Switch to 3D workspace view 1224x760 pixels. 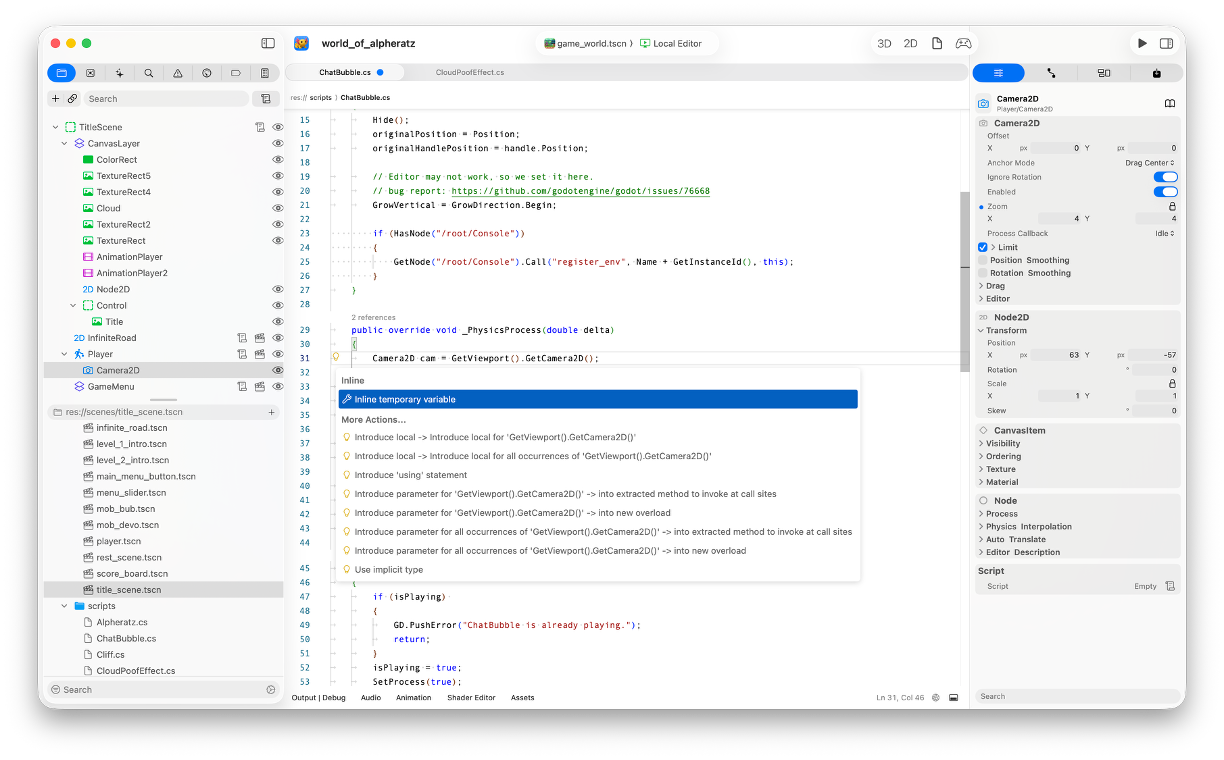pos(884,44)
